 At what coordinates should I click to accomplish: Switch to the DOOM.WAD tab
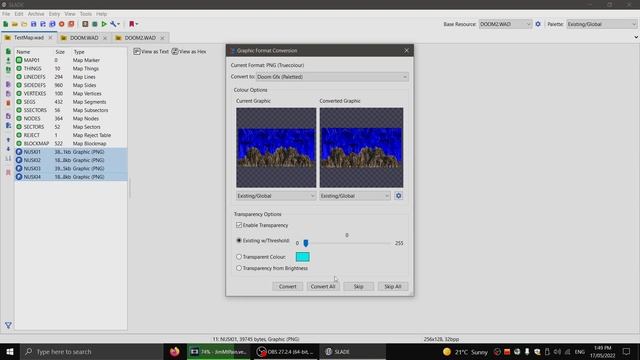84,38
